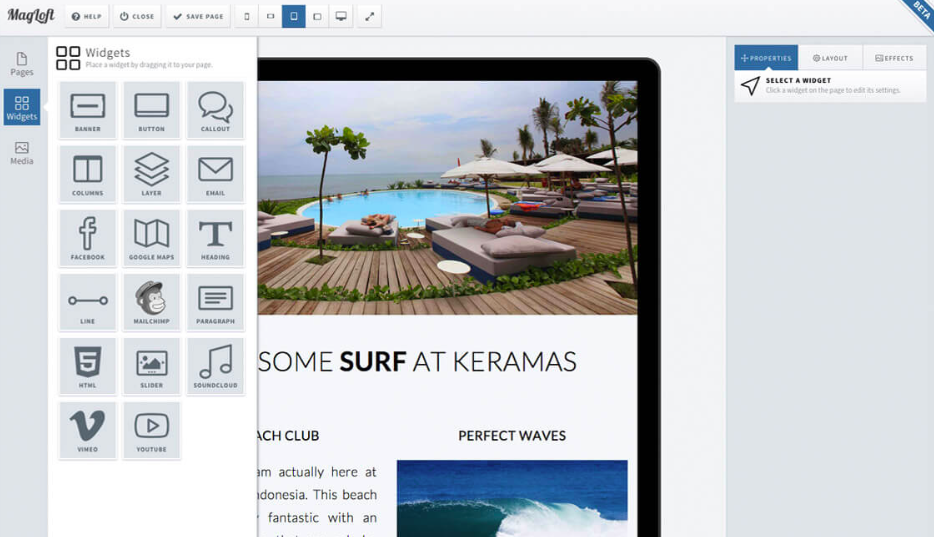The height and width of the screenshot is (537, 934).
Task: Select the Button widget
Action: tap(151, 110)
